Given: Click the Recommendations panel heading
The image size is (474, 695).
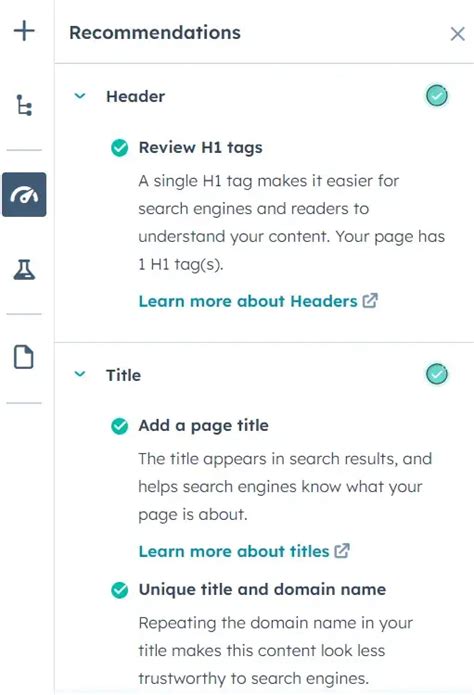Looking at the screenshot, I should 155,33.
